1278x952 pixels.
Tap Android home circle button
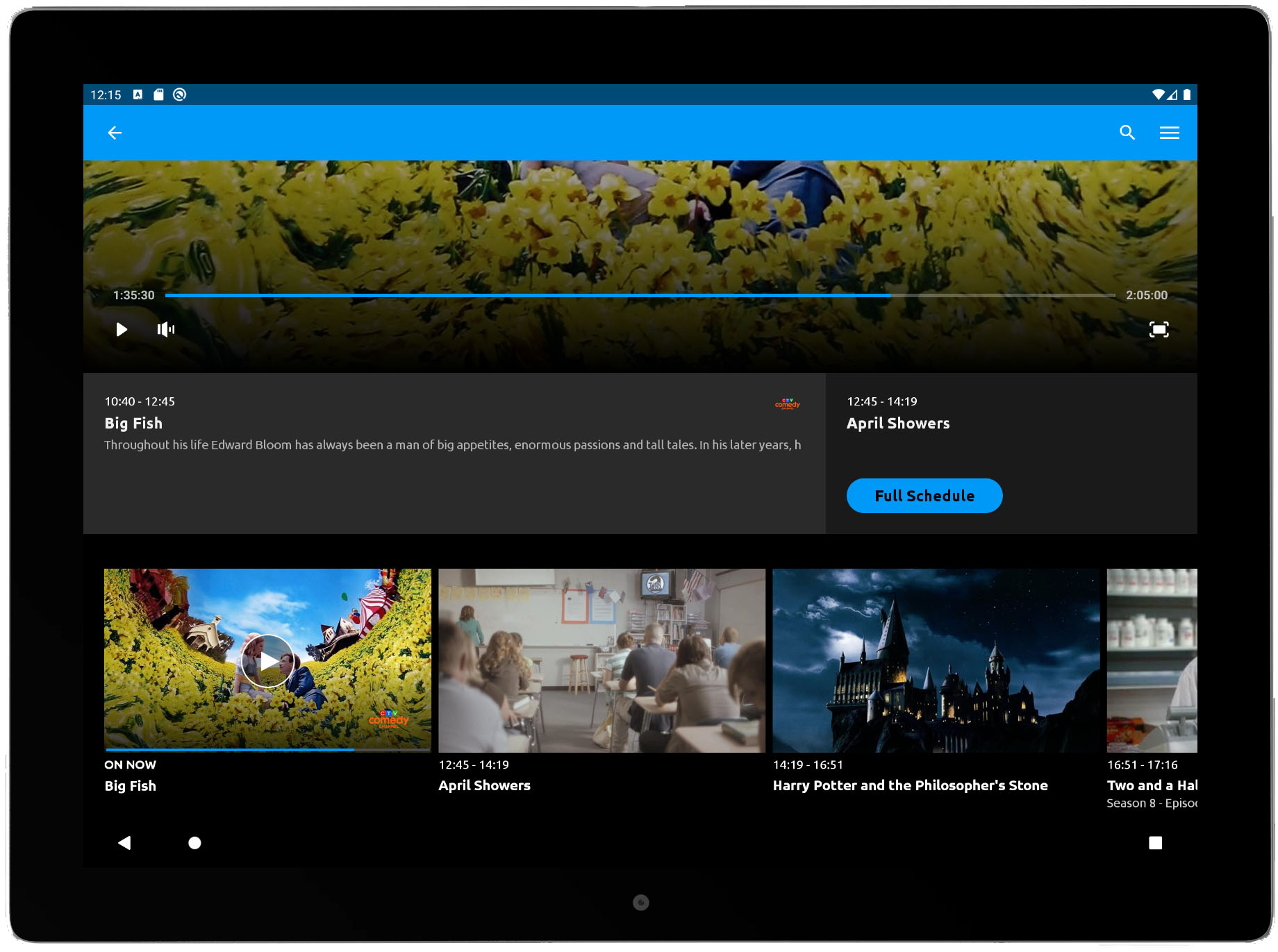pos(194,843)
